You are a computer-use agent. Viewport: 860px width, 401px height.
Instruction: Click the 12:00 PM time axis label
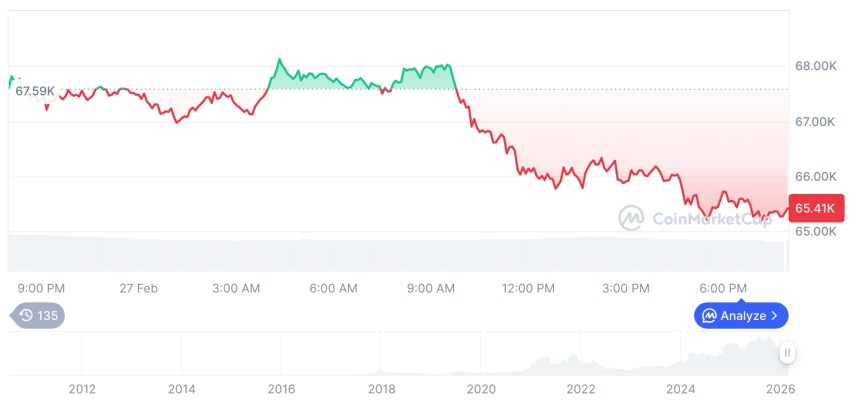pos(528,288)
